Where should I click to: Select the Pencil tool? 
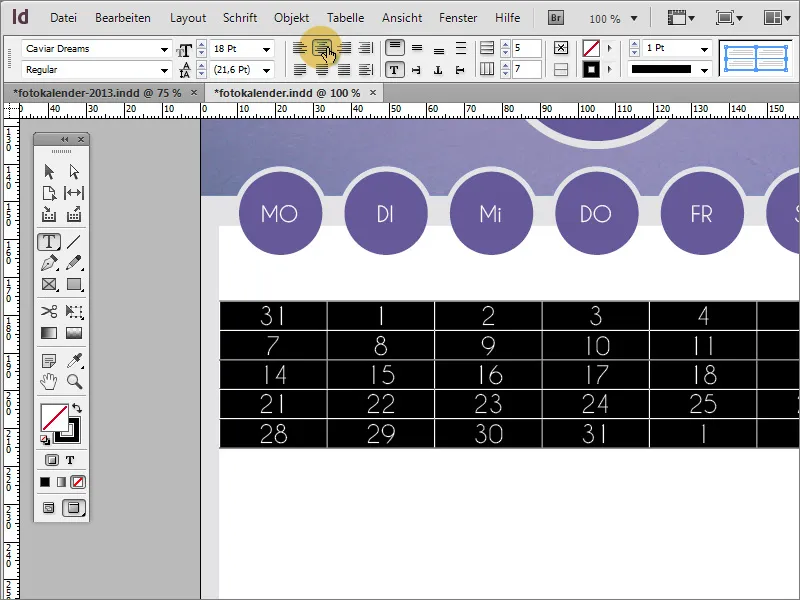74,263
